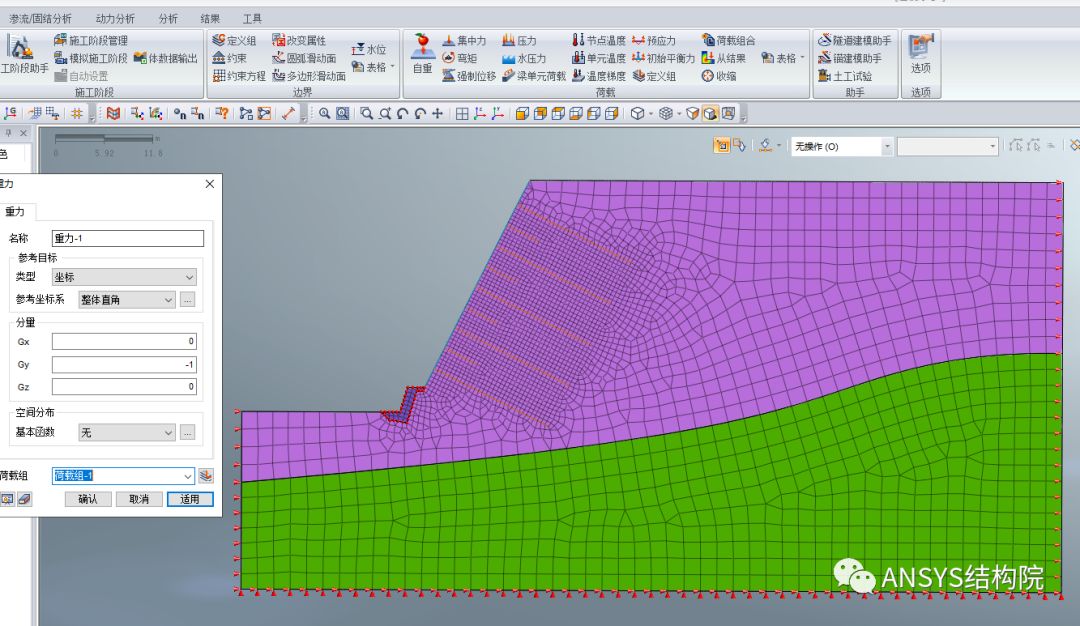
Task: Open 施工阶段管理 stage manager
Action: 91,41
